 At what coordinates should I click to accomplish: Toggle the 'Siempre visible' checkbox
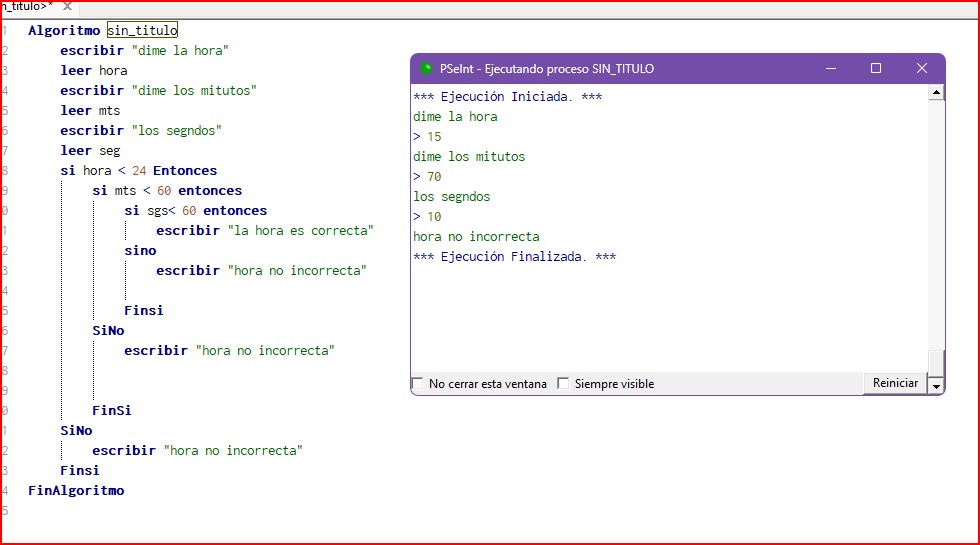(563, 384)
